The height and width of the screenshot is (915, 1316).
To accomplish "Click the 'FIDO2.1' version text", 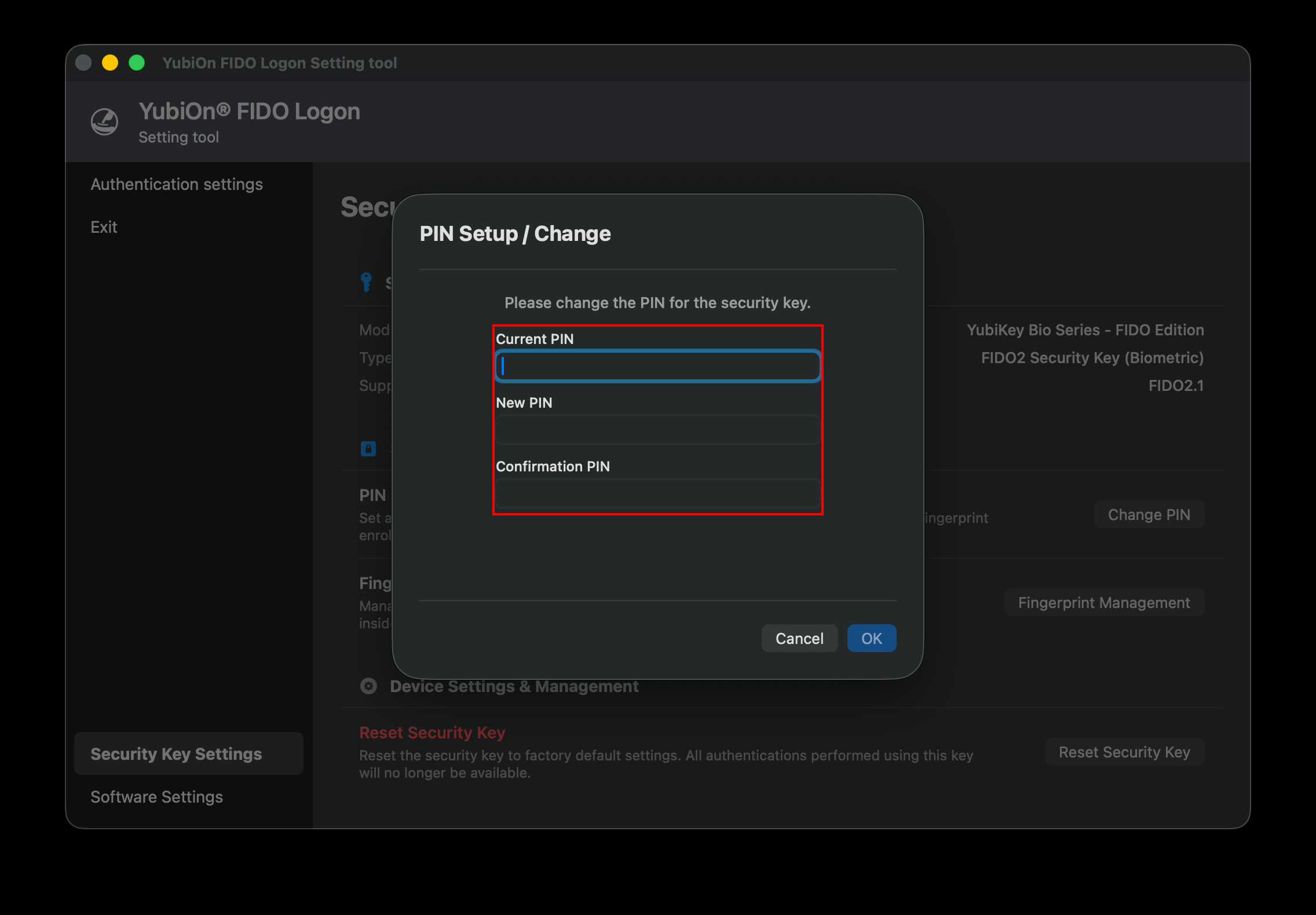I will [x=1176, y=386].
